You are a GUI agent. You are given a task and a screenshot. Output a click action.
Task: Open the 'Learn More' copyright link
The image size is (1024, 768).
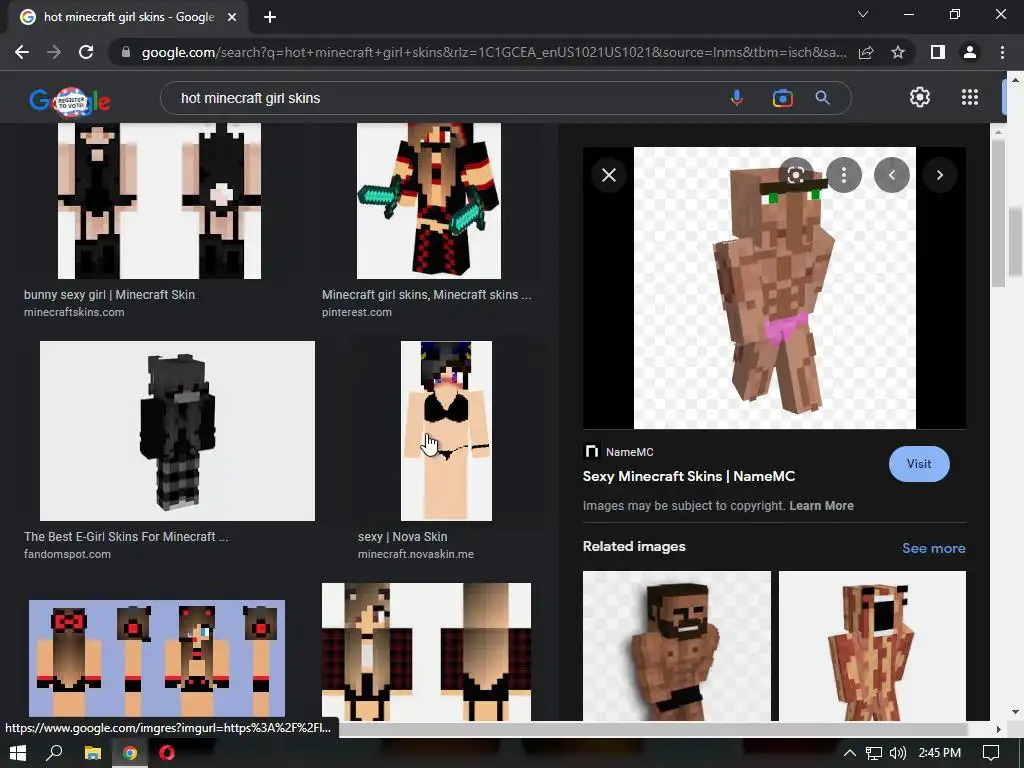coord(821,505)
